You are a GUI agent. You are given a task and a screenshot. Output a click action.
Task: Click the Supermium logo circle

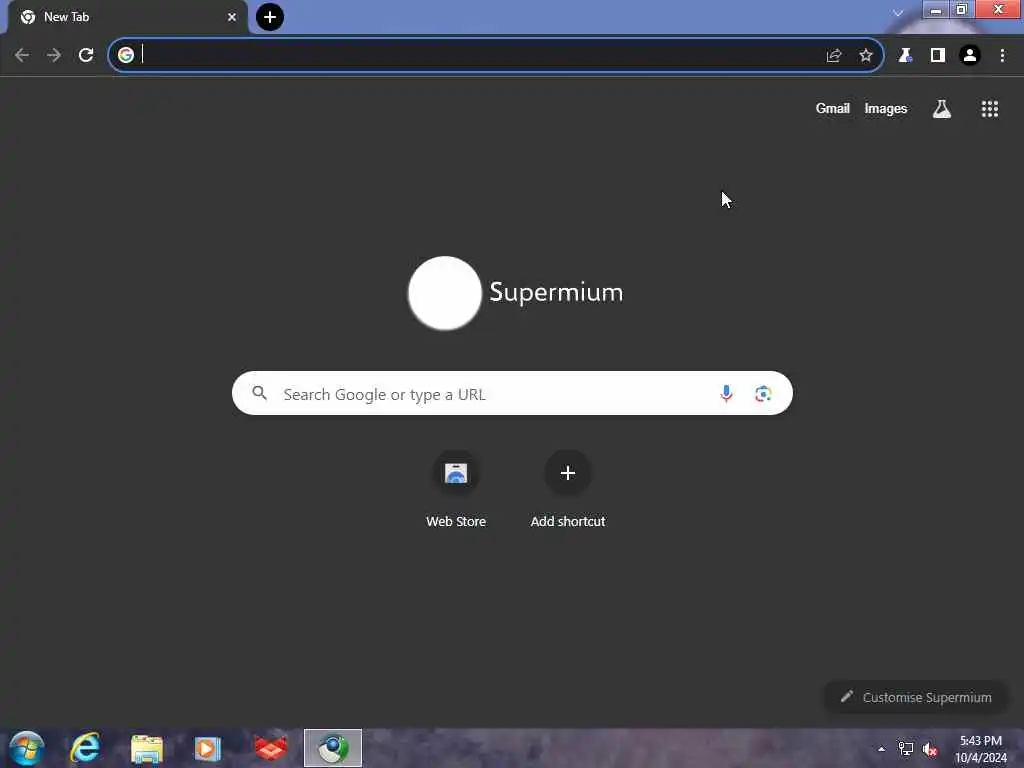[445, 293]
